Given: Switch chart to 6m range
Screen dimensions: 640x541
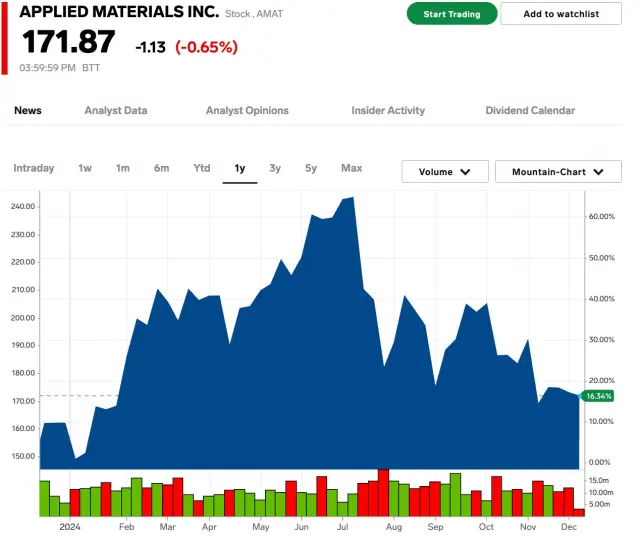Looking at the screenshot, I should 161,168.
